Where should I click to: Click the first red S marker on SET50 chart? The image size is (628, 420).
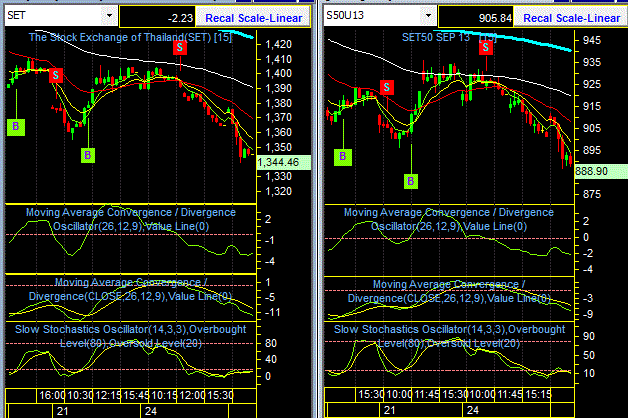pyautogui.click(x=386, y=87)
